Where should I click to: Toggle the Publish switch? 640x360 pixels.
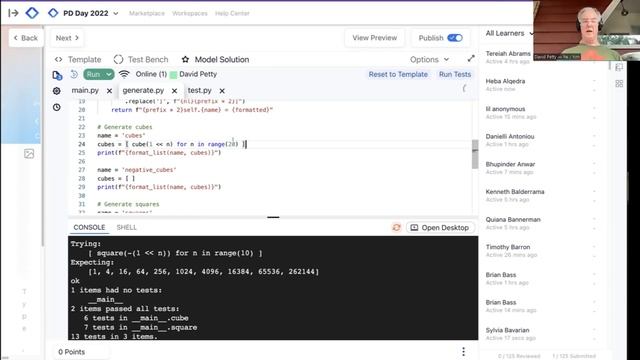tap(455, 38)
